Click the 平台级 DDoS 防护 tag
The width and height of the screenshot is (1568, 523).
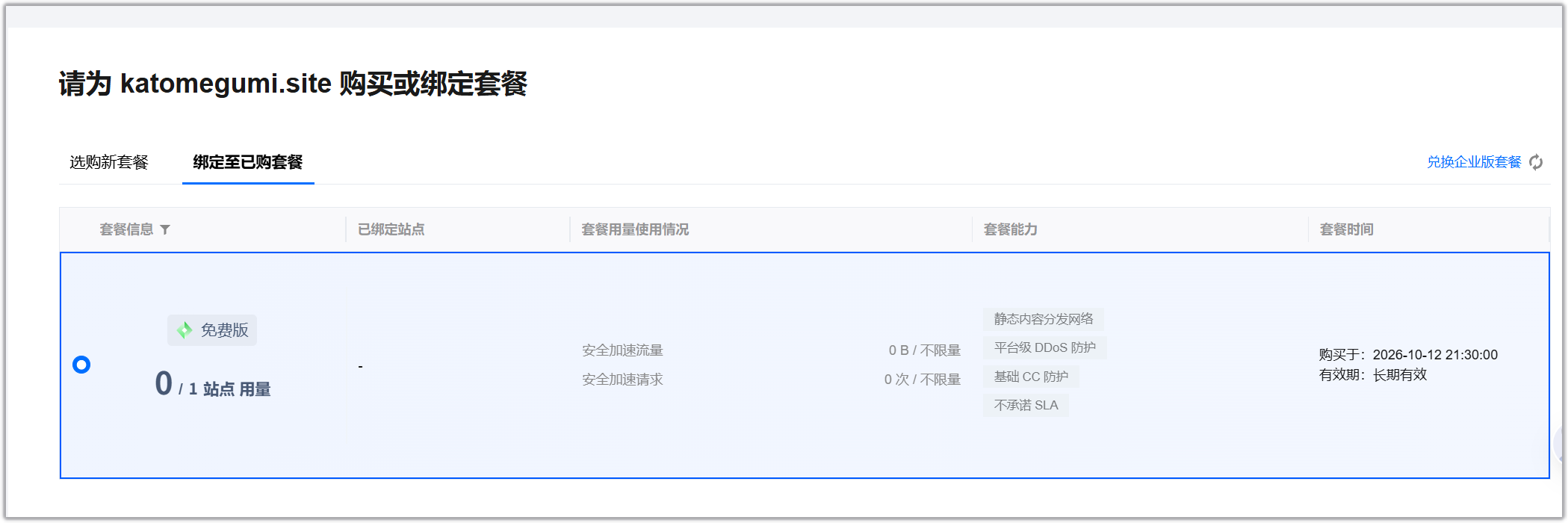[1045, 347]
